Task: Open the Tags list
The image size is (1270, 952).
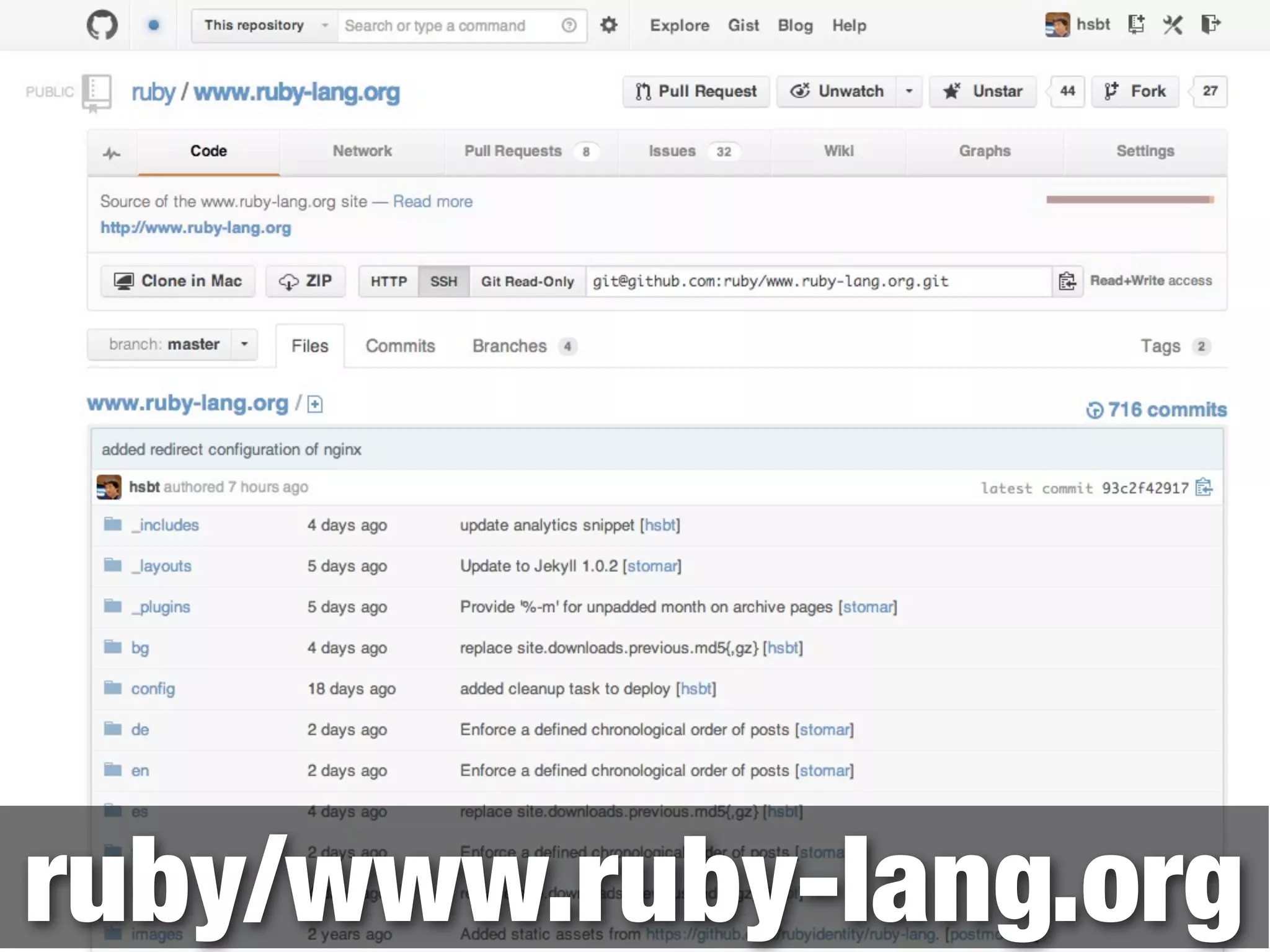Action: 1175,346
